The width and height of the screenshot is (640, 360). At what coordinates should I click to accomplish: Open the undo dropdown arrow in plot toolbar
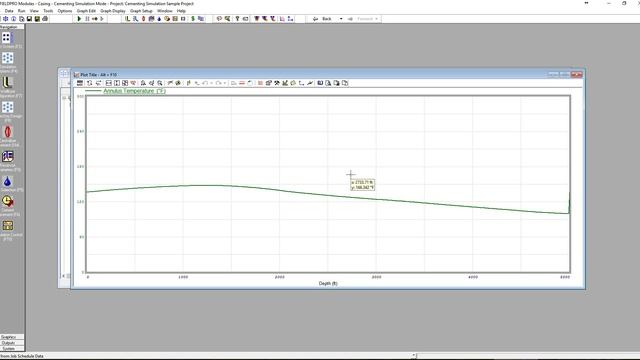[x=211, y=83]
